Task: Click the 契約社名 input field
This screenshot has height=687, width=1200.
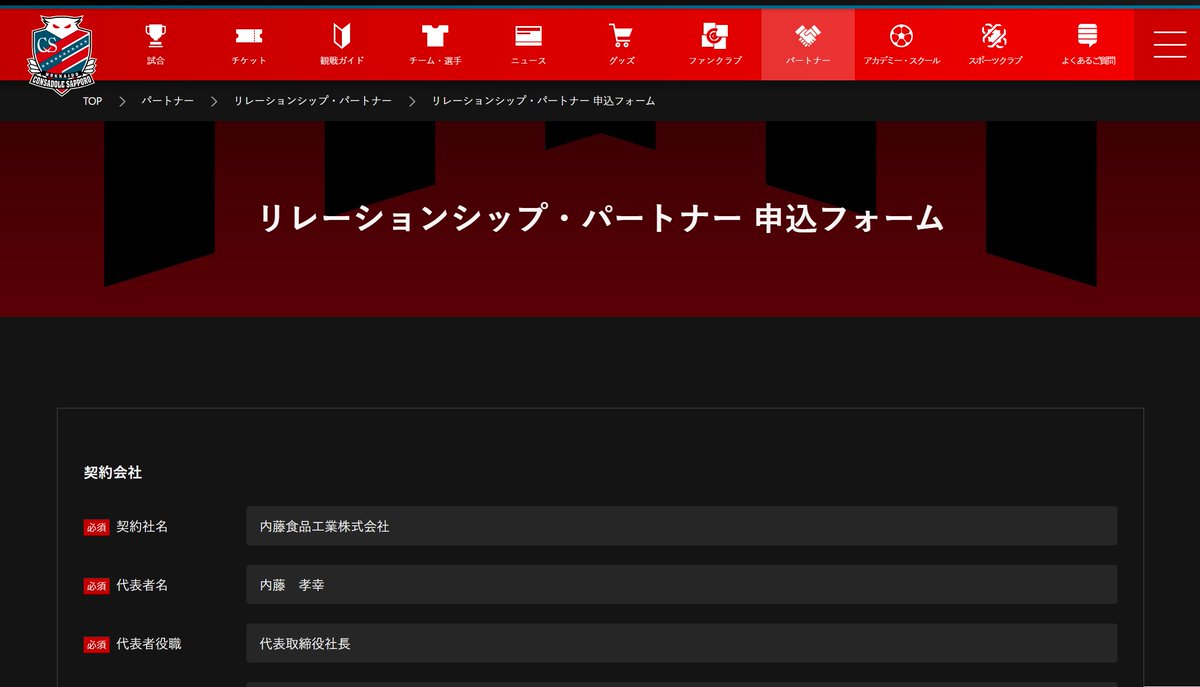Action: [682, 525]
